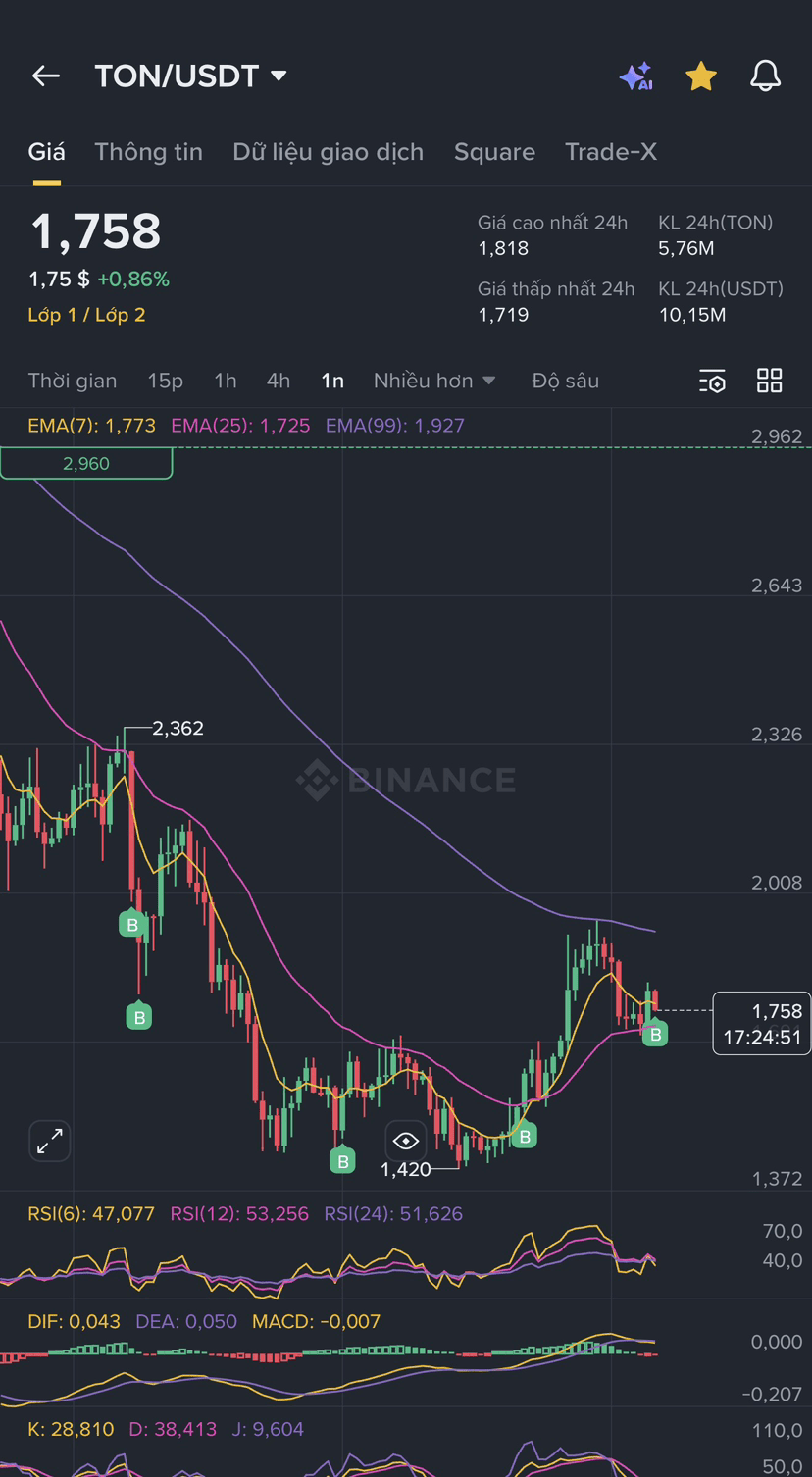The width and height of the screenshot is (812, 1477).
Task: Switch to Thông tin tab
Action: [x=148, y=152]
